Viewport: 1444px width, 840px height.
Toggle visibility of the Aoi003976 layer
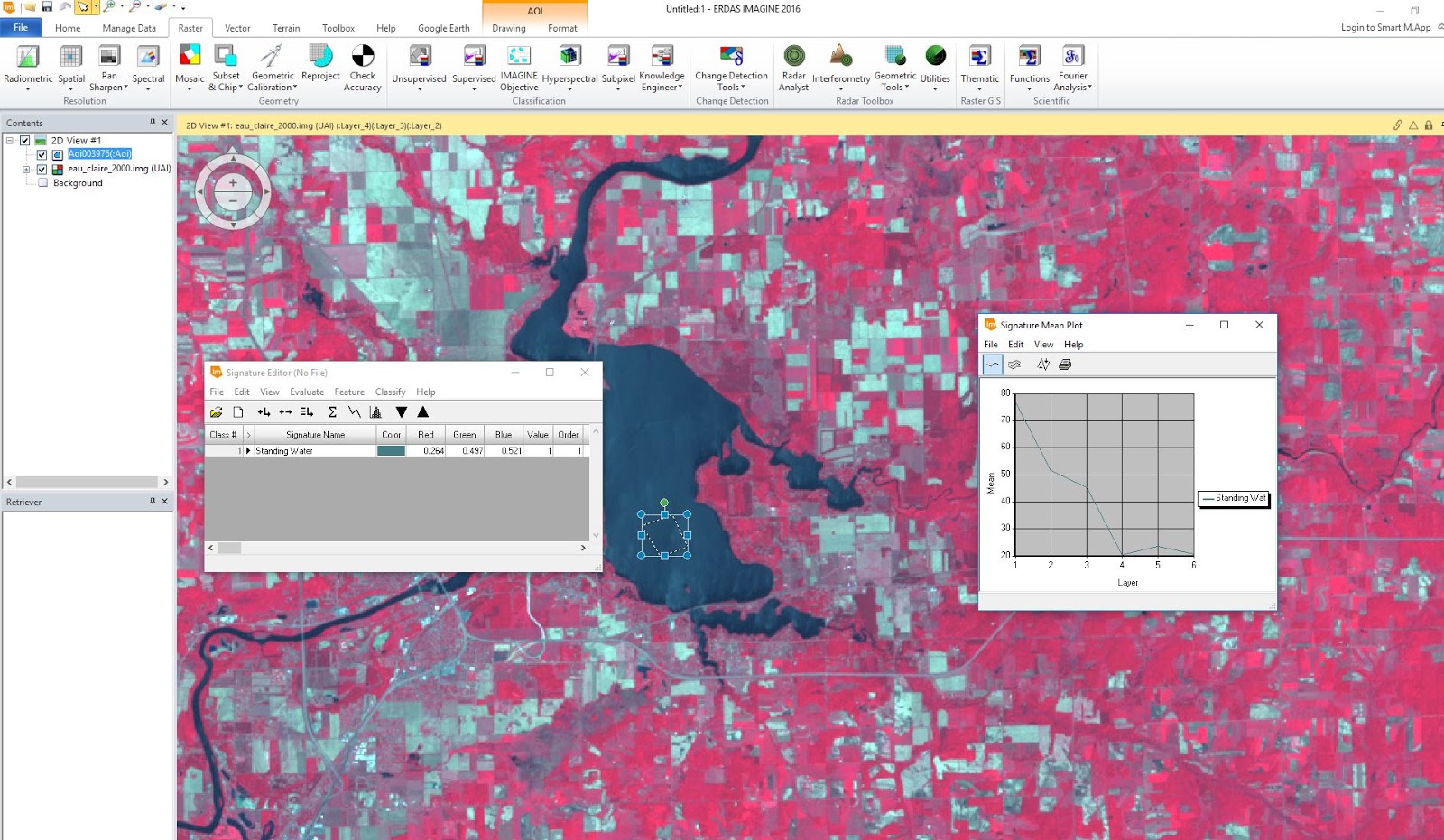42,154
